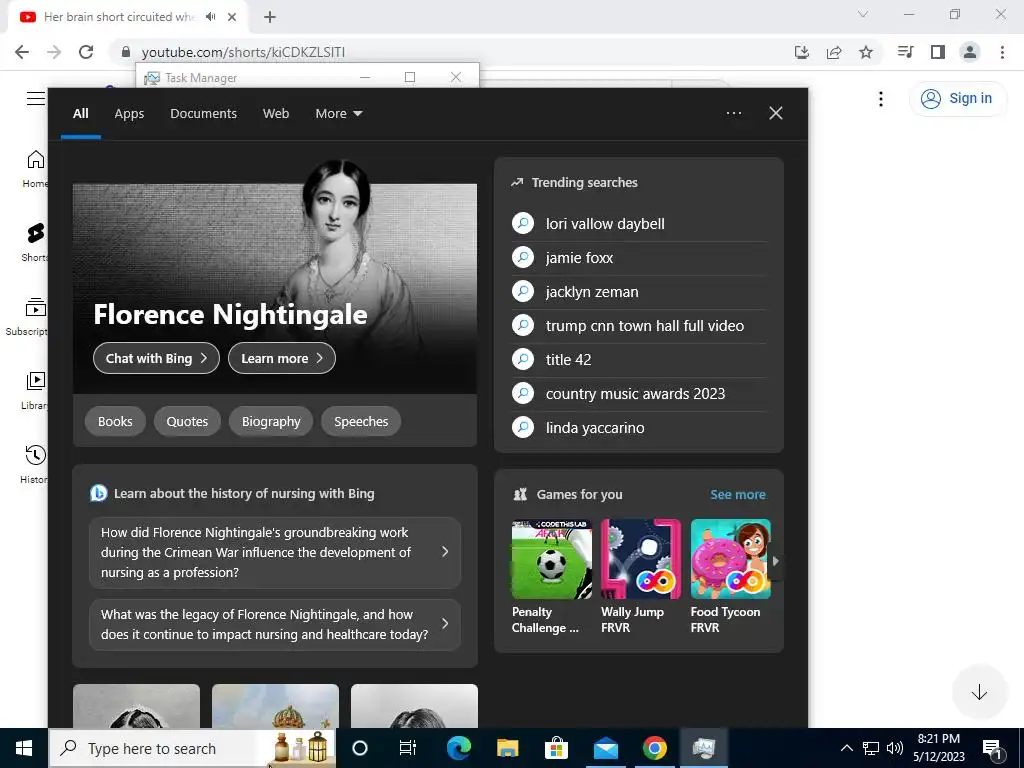Open YouTube settings three-dot icon

(x=881, y=99)
